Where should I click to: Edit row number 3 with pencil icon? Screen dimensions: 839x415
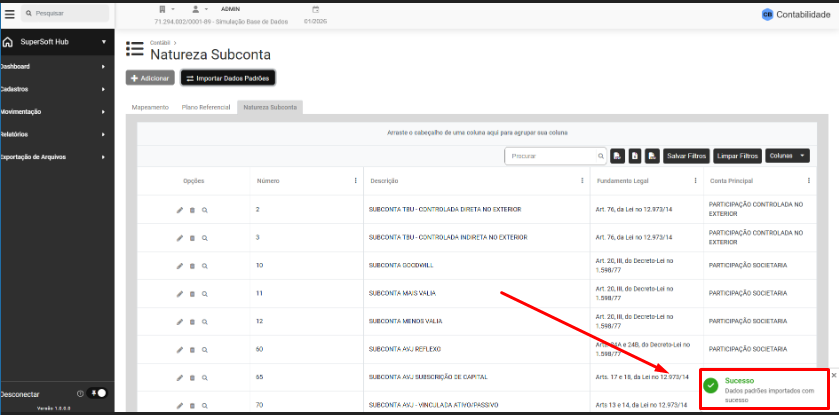(x=180, y=237)
